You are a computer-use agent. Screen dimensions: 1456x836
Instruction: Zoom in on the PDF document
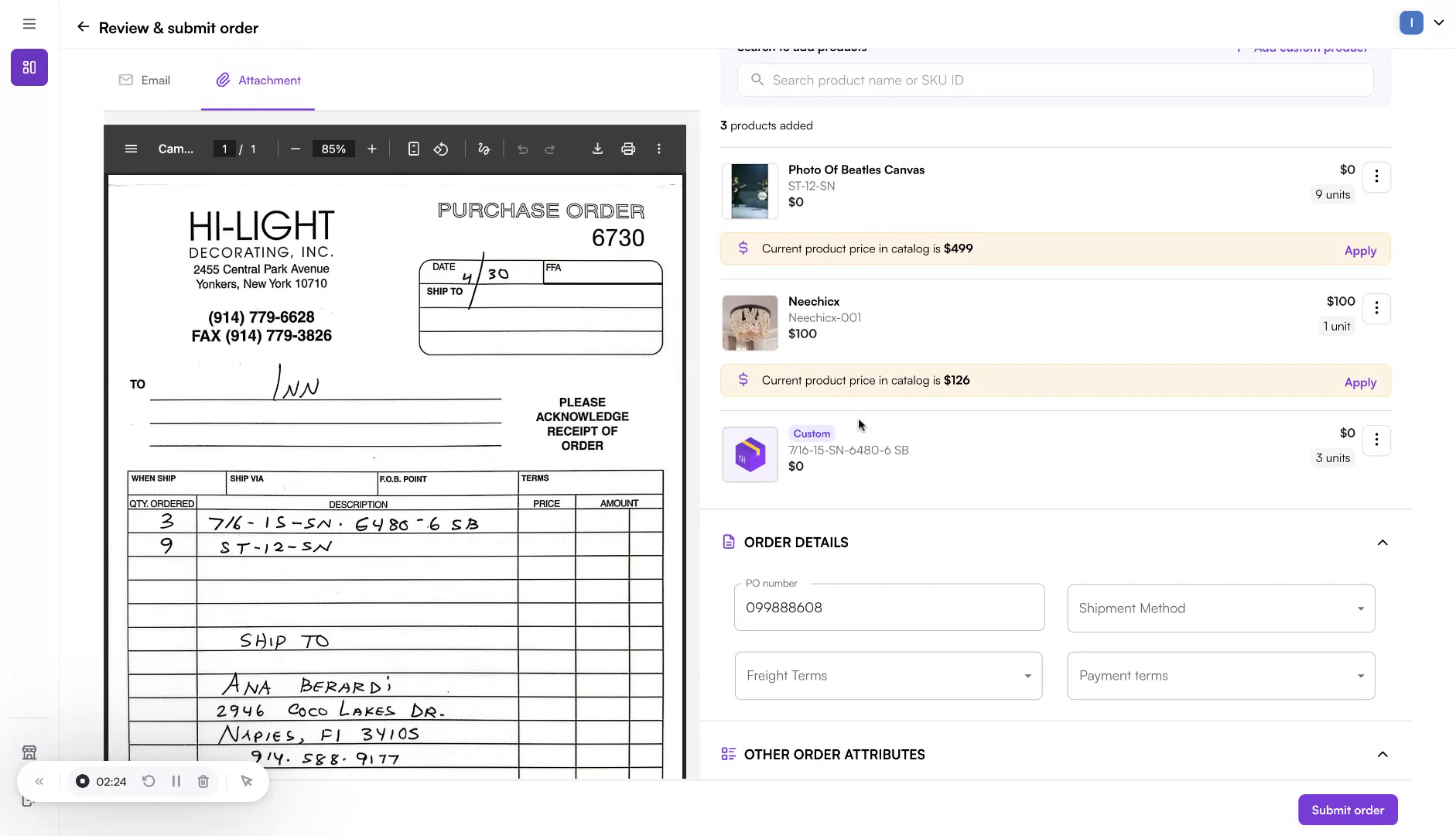click(372, 149)
